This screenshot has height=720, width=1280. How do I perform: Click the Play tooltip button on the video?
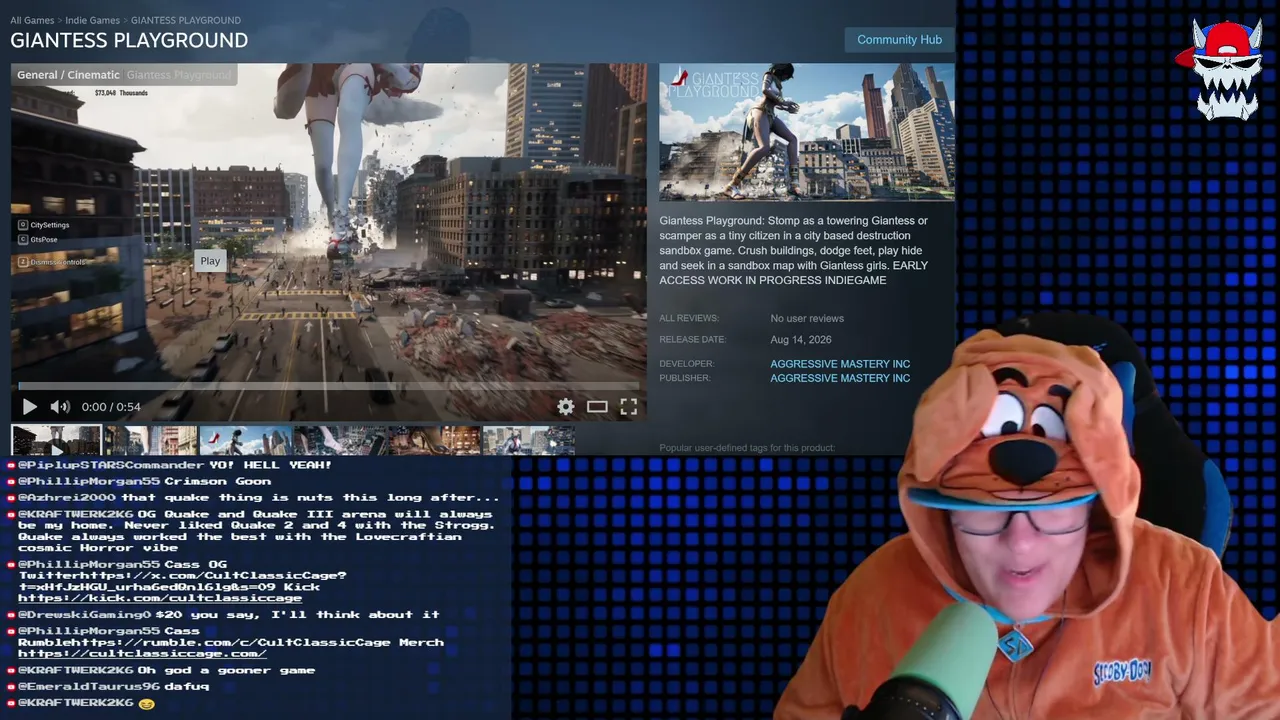click(x=210, y=261)
